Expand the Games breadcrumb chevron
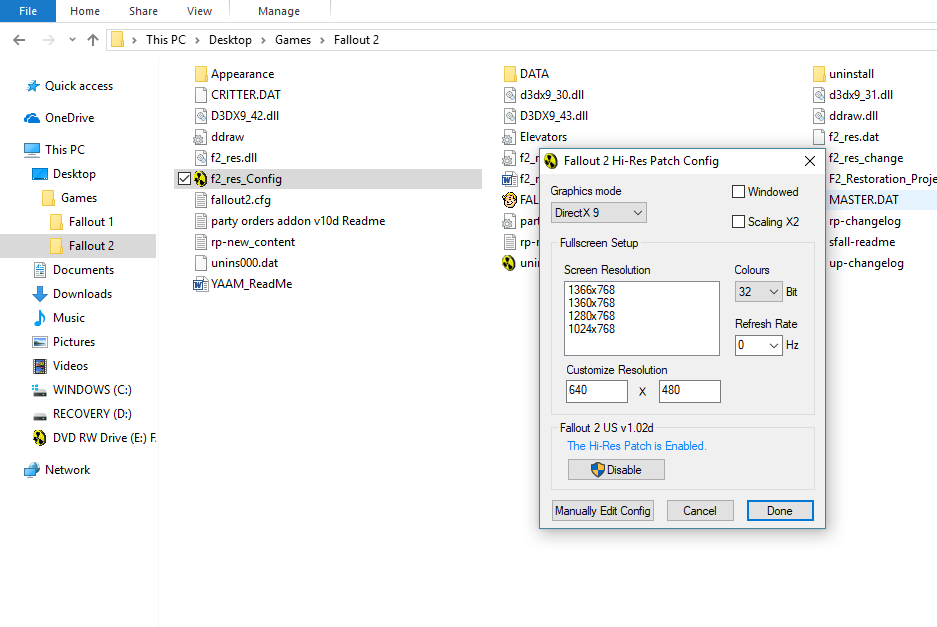This screenshot has height=627, width=937. pyautogui.click(x=322, y=40)
